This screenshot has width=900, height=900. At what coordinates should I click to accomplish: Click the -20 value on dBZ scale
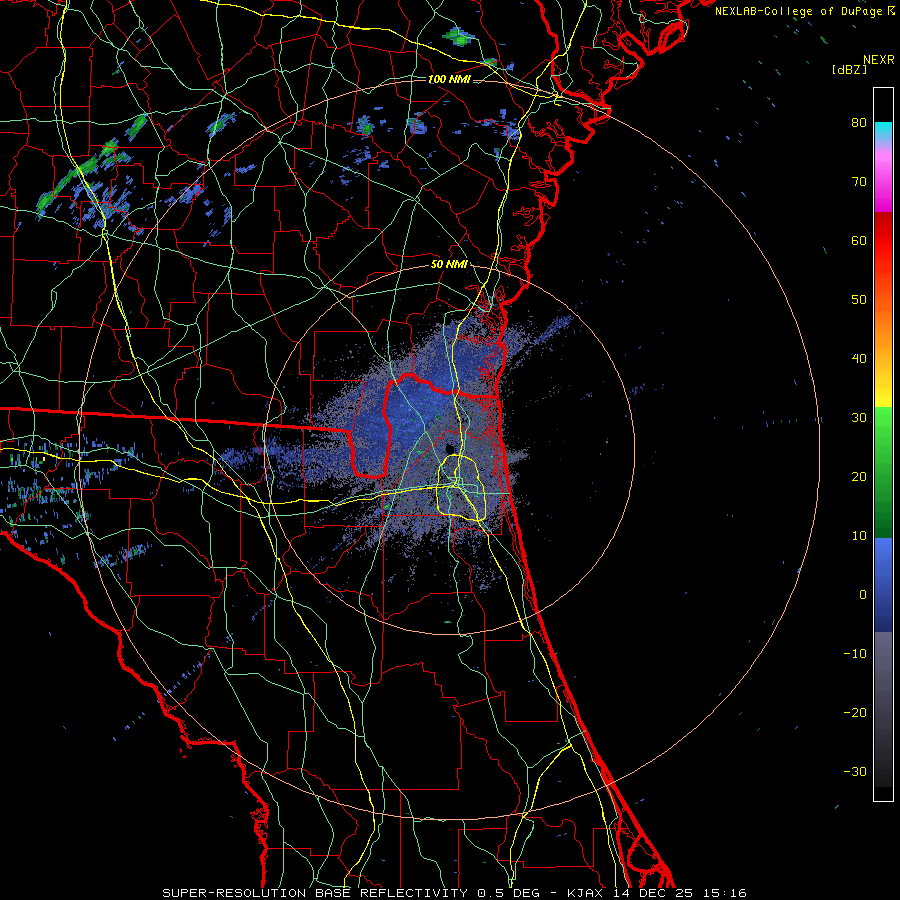pyautogui.click(x=855, y=713)
